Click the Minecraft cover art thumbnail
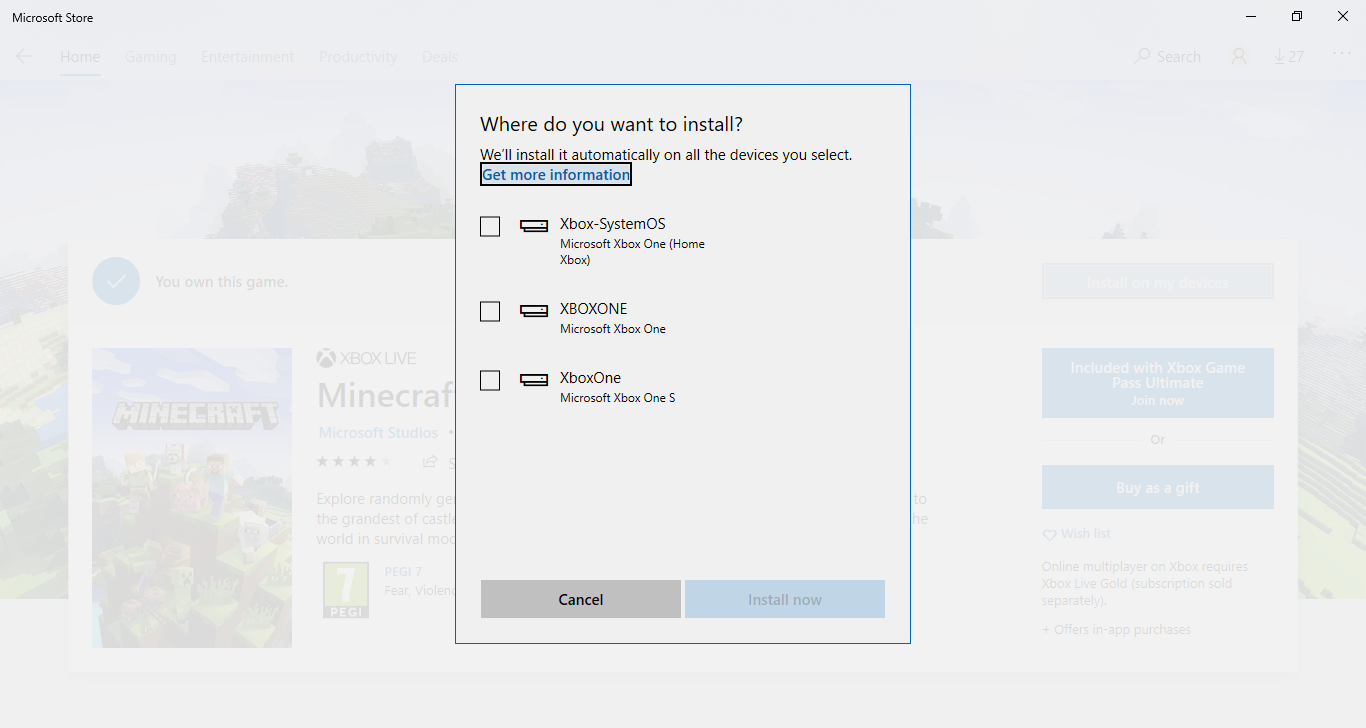Viewport: 1366px width, 728px height. (192, 498)
